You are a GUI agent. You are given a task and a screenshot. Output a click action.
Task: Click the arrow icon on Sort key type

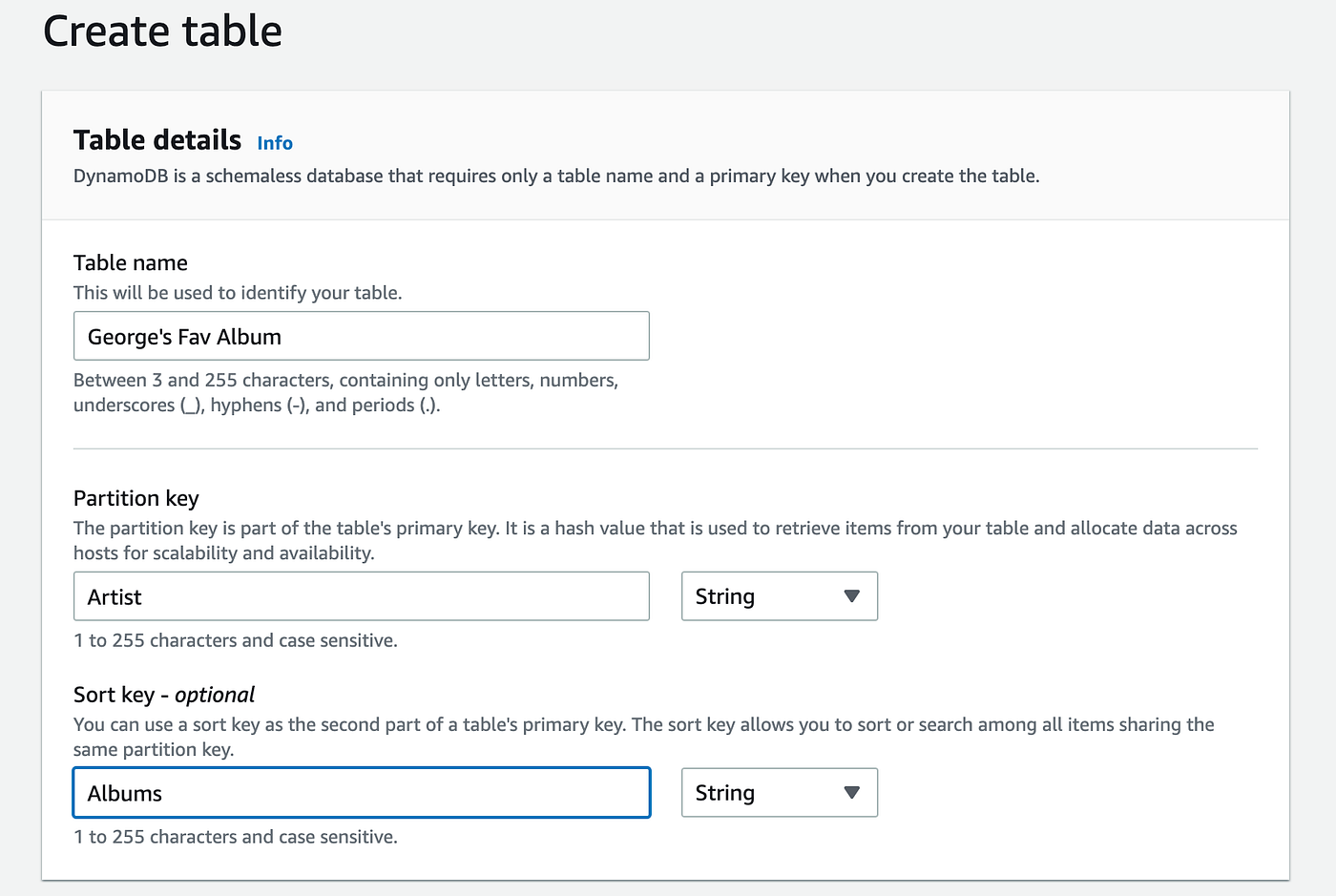click(x=852, y=793)
